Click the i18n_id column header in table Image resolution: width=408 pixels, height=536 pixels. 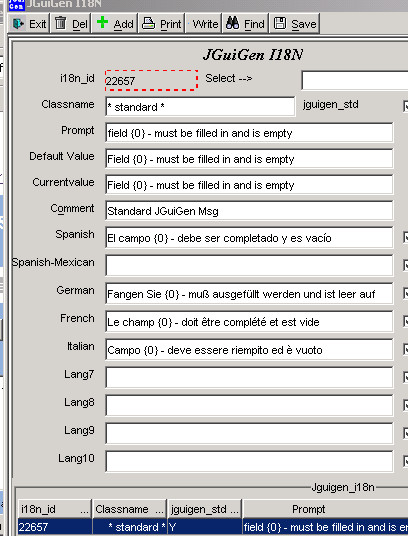[55, 509]
